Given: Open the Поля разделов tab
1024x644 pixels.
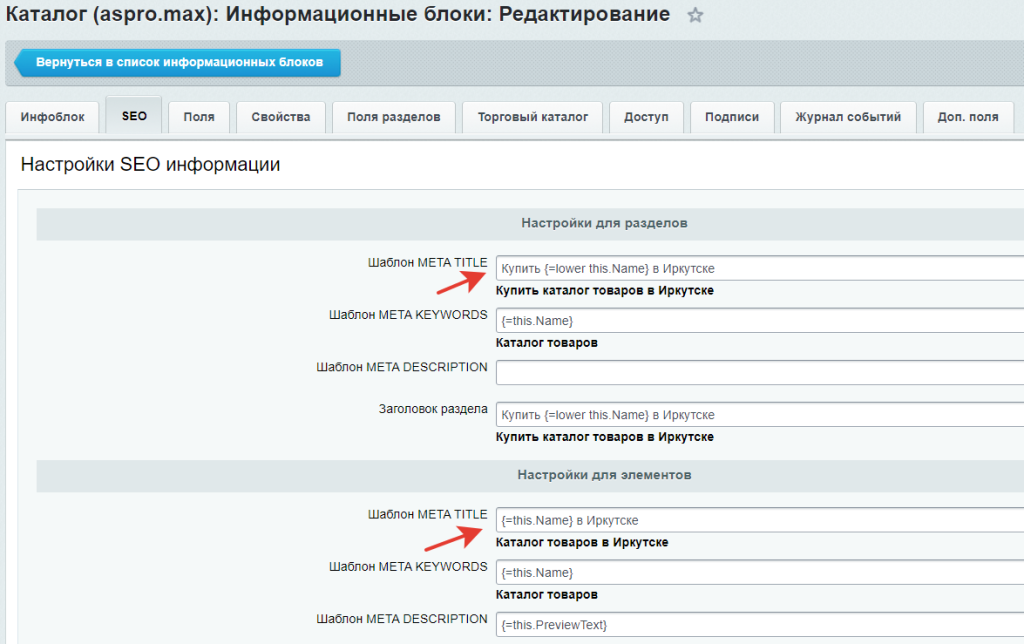Looking at the screenshot, I should (x=394, y=117).
